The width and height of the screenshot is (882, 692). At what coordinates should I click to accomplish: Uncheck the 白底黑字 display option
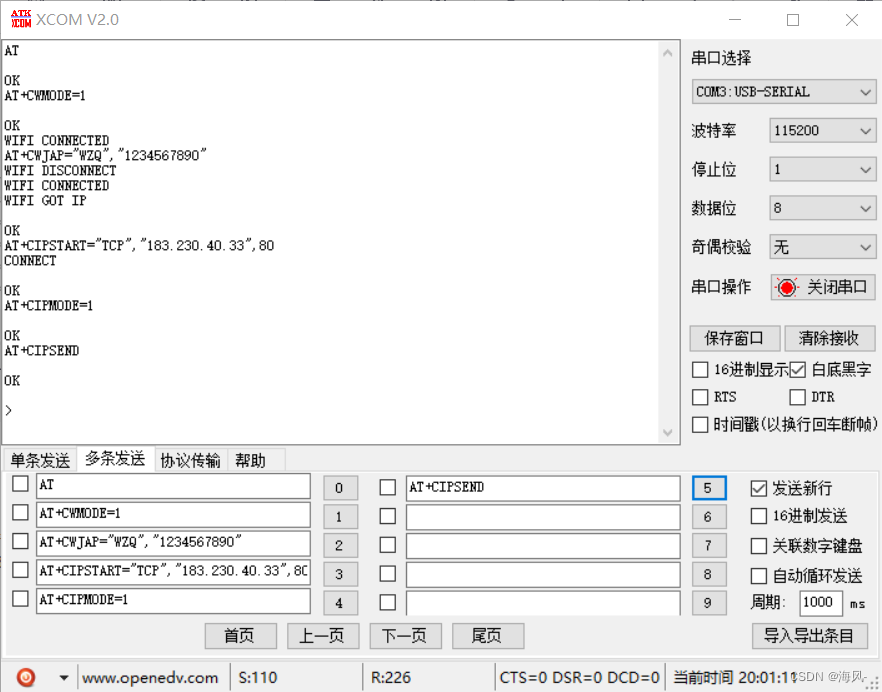tap(797, 369)
